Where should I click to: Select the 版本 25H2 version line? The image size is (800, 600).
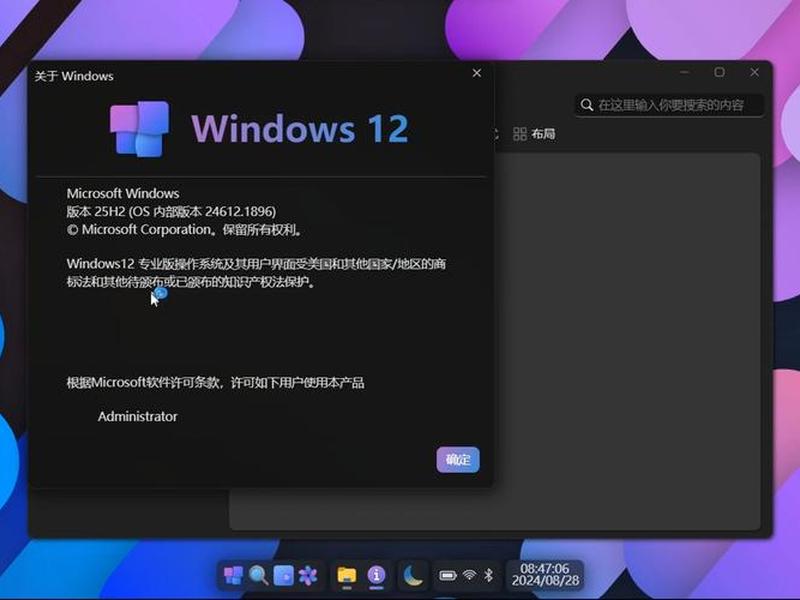(x=171, y=211)
